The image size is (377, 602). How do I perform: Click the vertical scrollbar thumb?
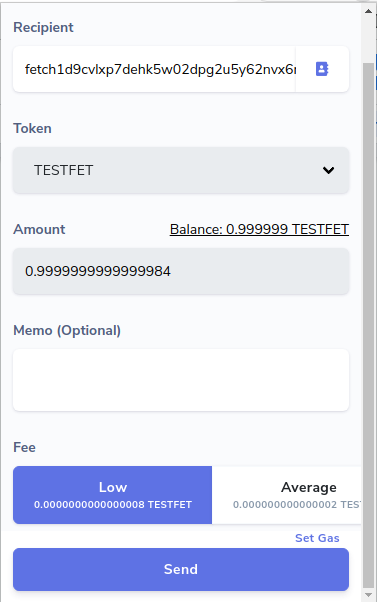pos(369,326)
